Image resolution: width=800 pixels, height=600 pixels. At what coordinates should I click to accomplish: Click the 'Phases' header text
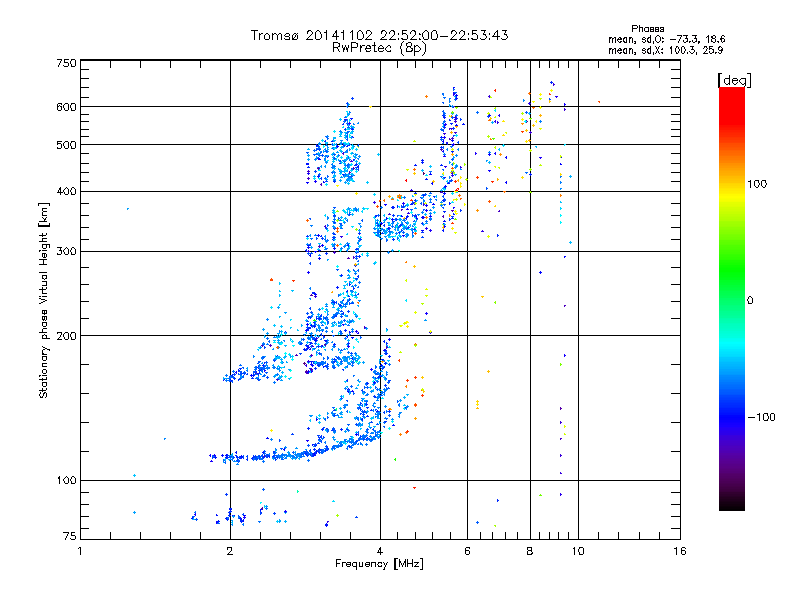647,29
